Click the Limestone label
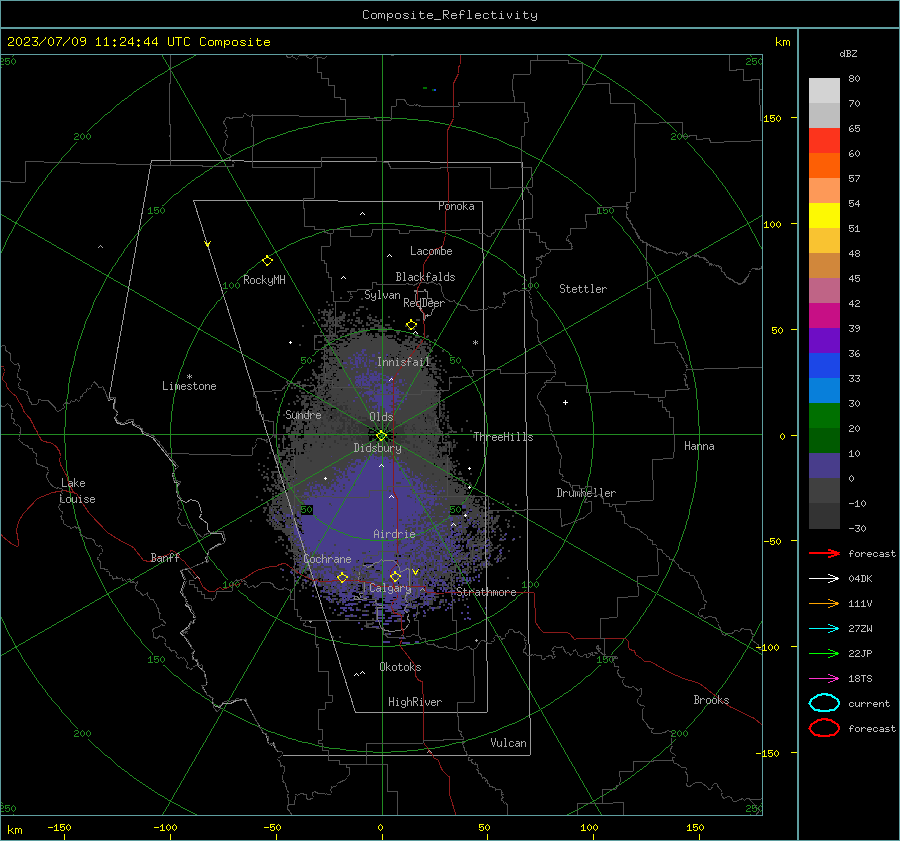This screenshot has width=900, height=841. tap(189, 386)
